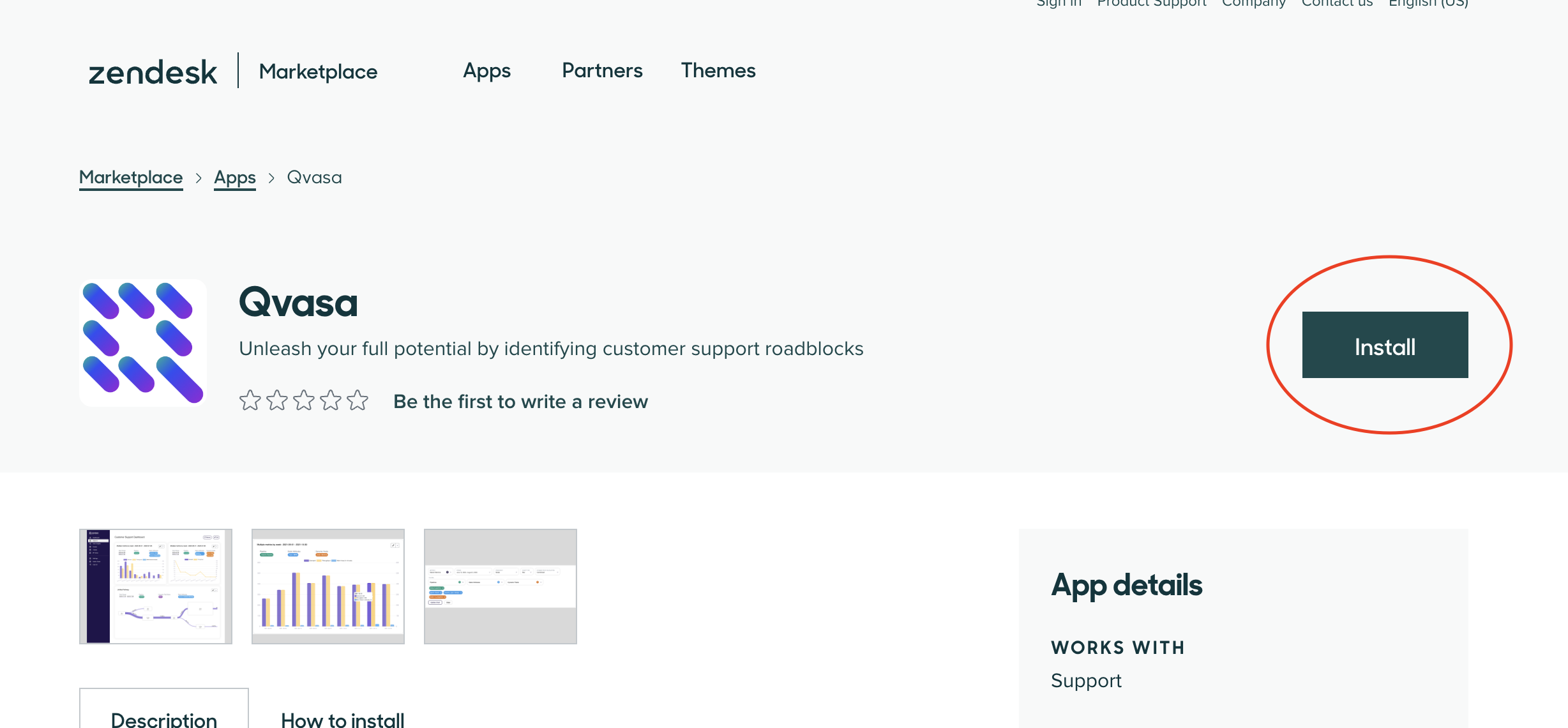Click the App details heading
This screenshot has width=1568, height=728.
pyautogui.click(x=1127, y=586)
